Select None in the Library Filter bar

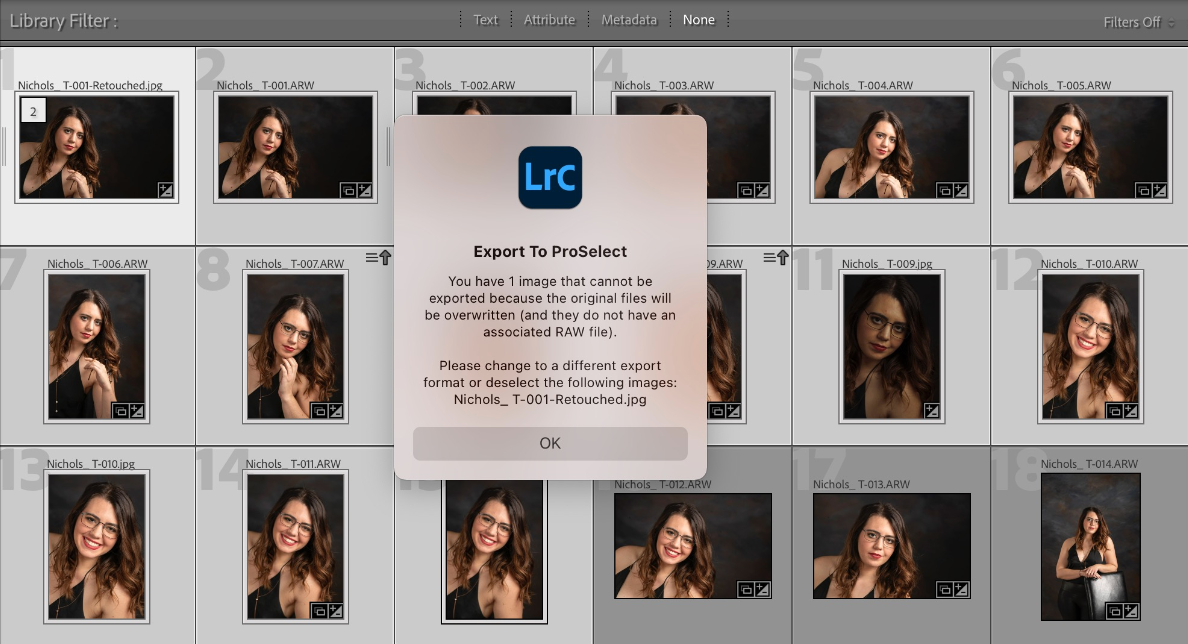699,20
